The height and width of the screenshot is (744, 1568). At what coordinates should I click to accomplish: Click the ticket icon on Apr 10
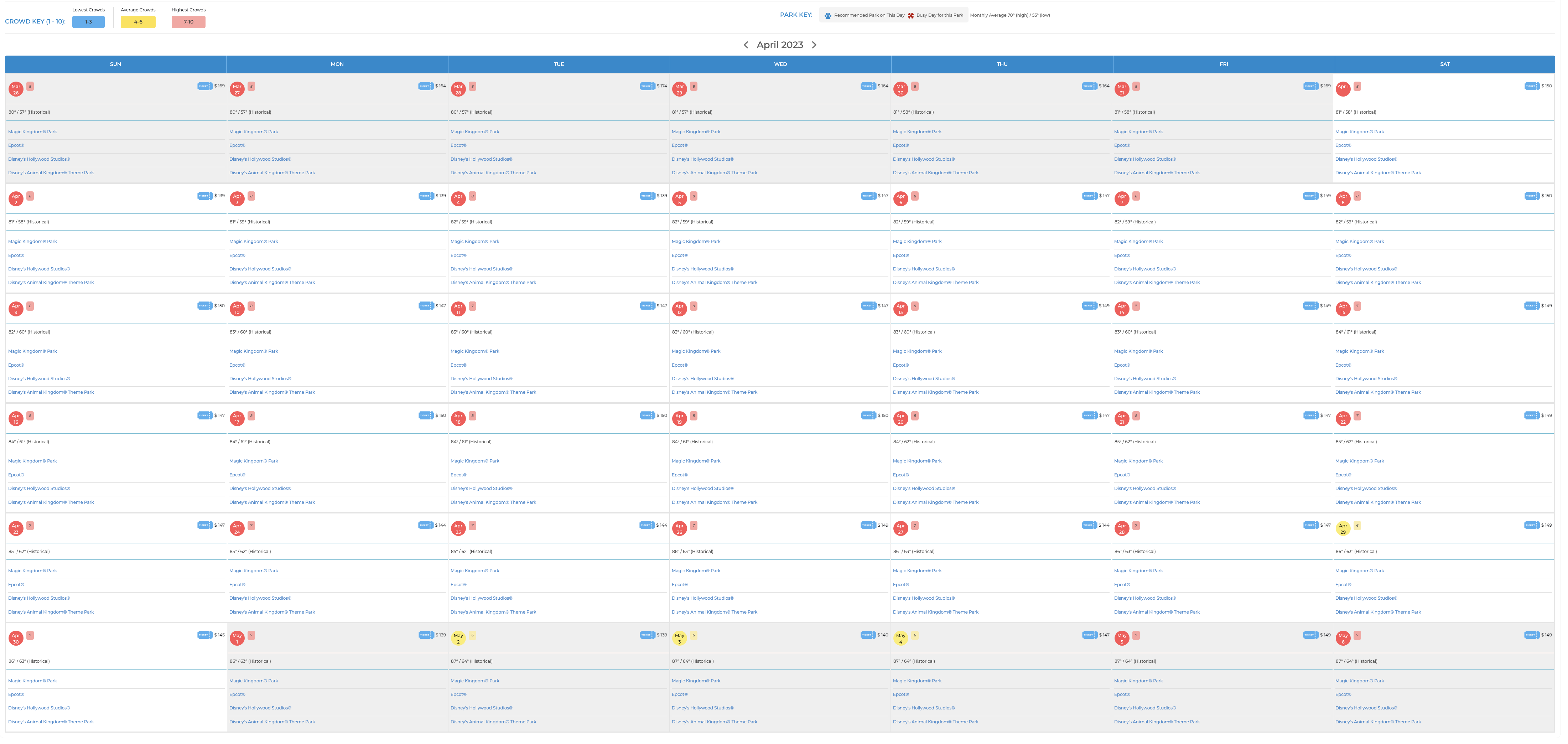426,306
